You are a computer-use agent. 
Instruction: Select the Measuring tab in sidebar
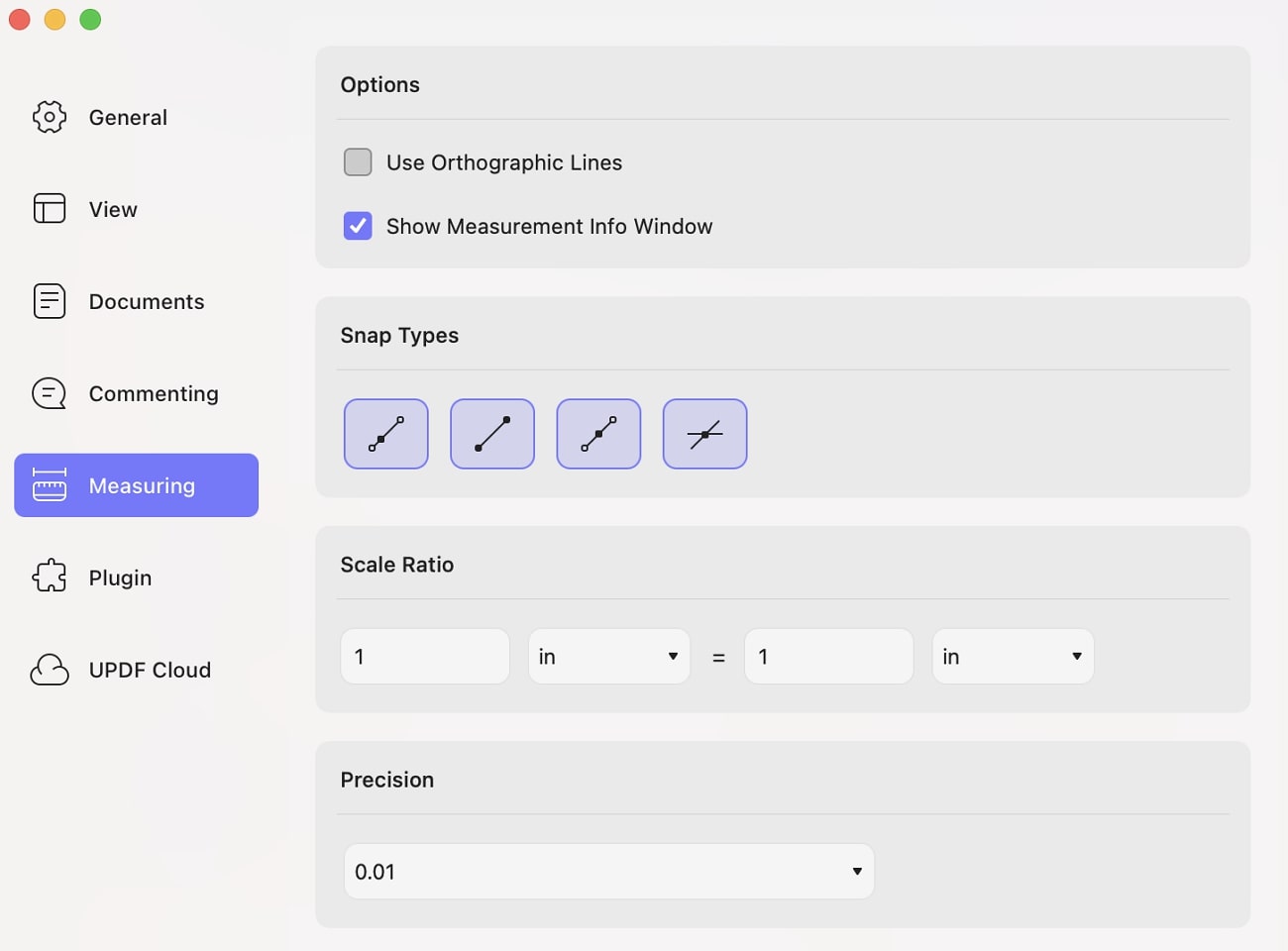(x=136, y=485)
